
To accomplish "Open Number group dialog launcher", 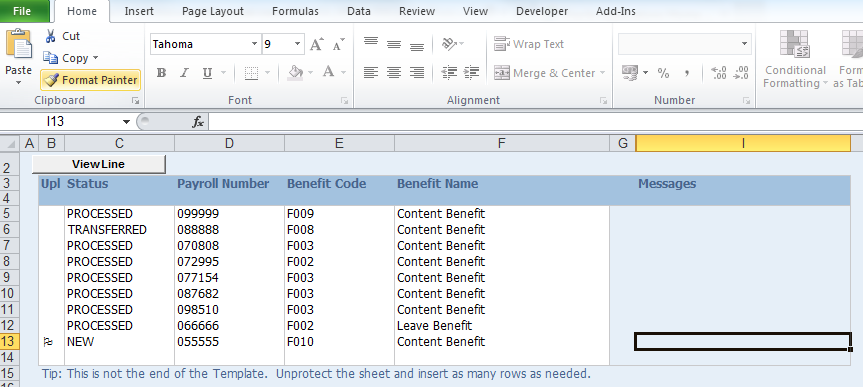I will pyautogui.click(x=746, y=101).
